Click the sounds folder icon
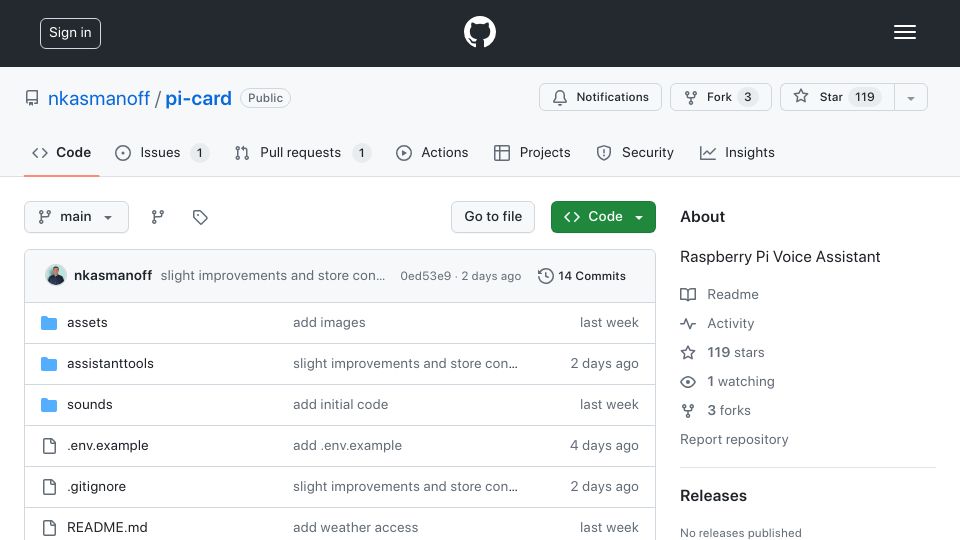This screenshot has height=540, width=960. [49, 405]
